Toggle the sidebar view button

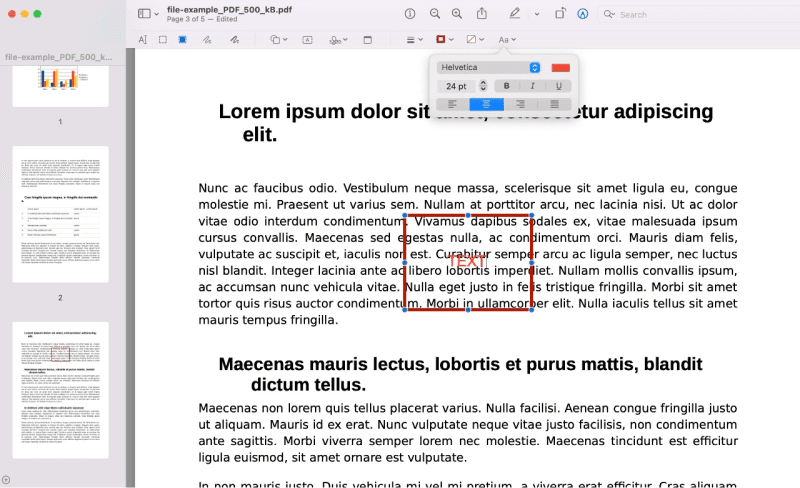click(x=144, y=14)
